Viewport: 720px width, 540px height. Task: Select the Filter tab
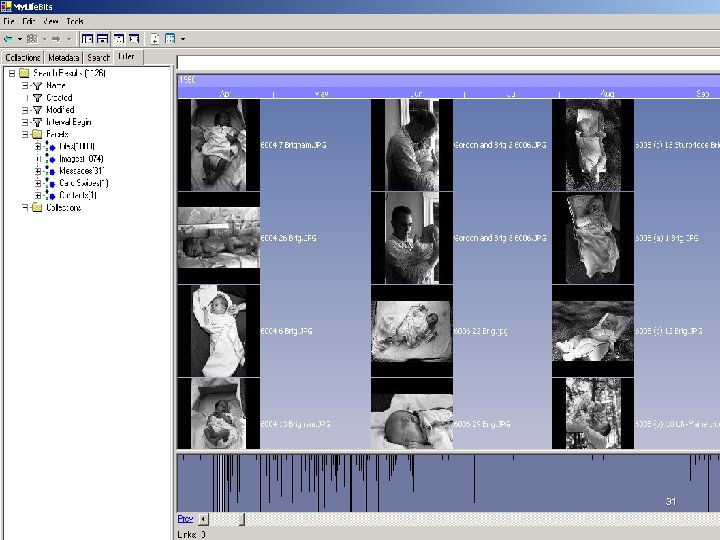[126, 56]
